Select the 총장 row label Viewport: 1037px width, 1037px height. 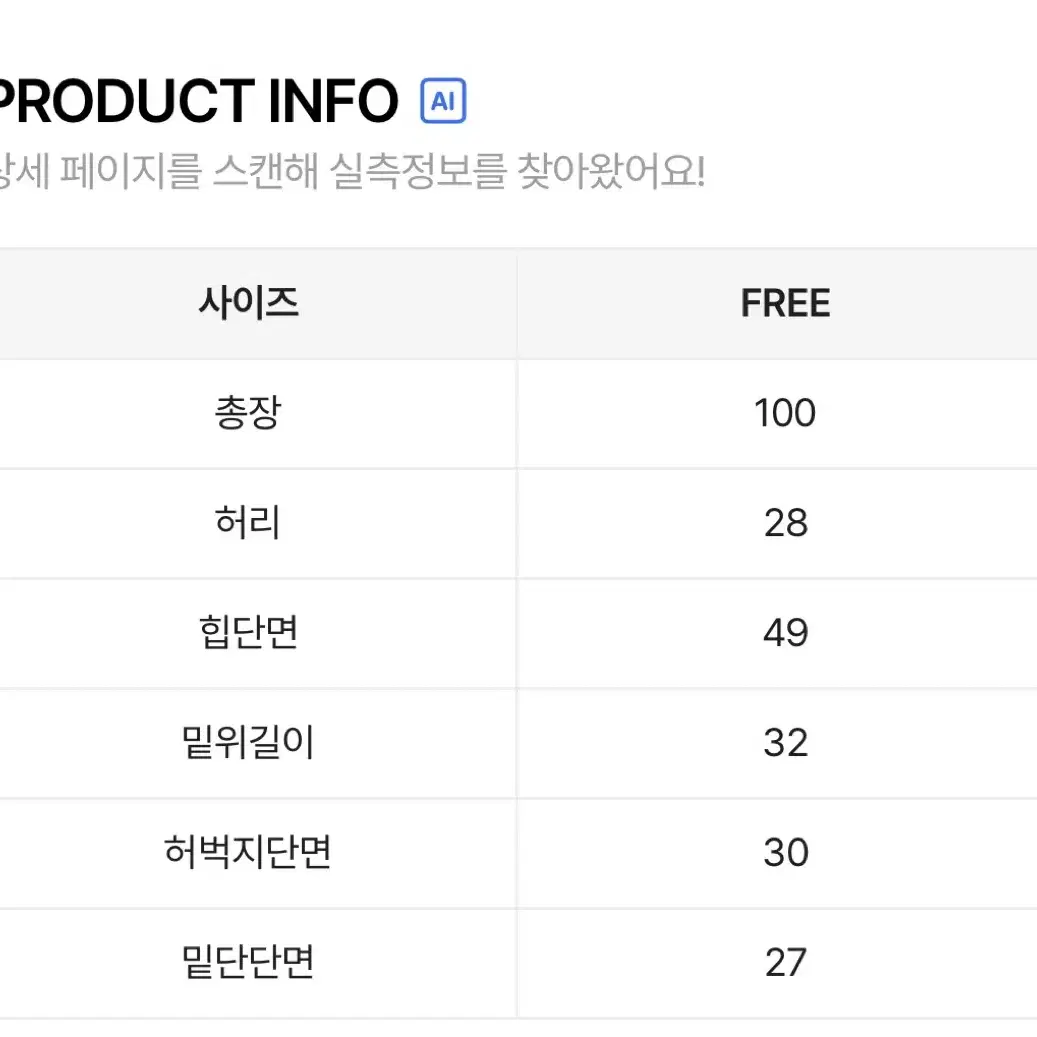click(249, 413)
